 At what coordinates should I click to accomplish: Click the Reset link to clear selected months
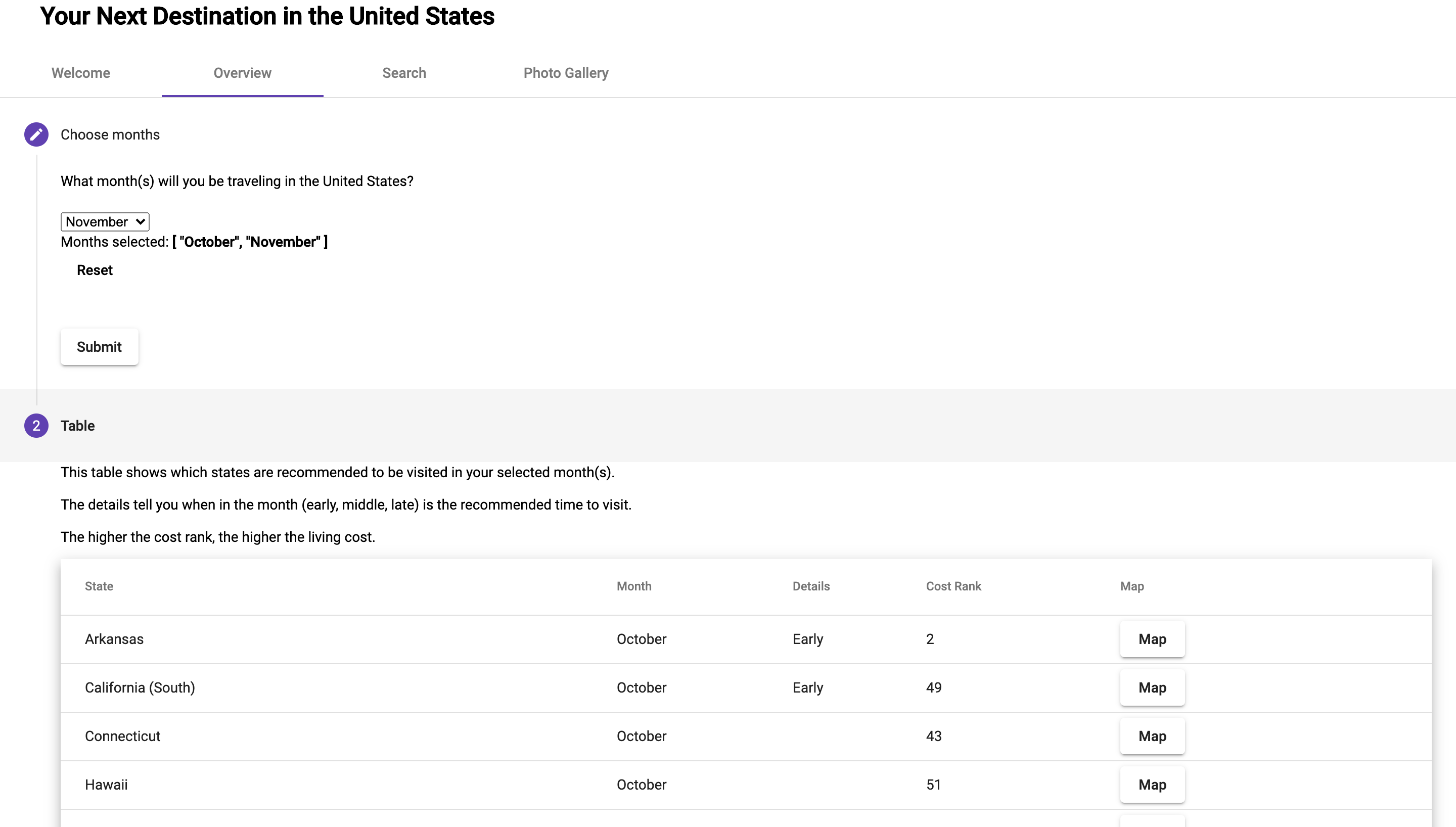94,270
